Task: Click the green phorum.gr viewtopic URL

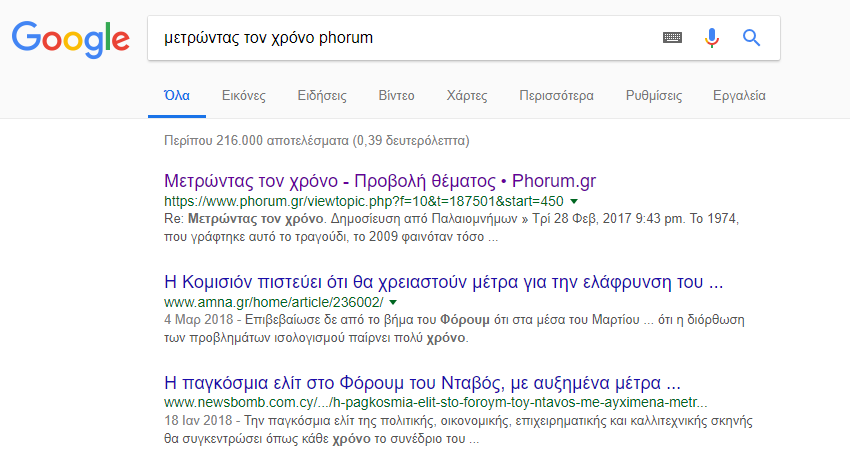Action: (364, 202)
